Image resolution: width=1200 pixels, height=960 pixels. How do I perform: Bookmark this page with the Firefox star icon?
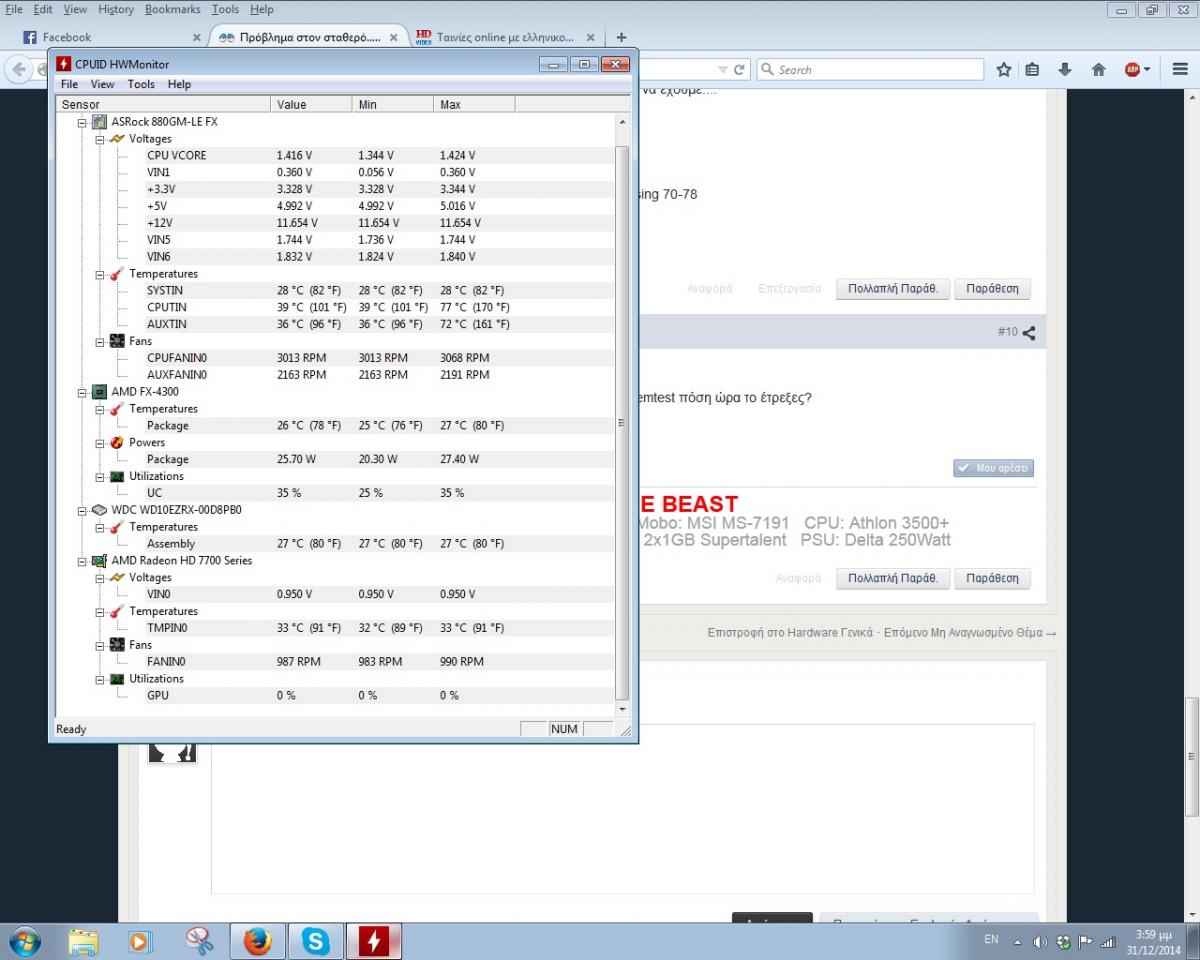pyautogui.click(x=1004, y=69)
